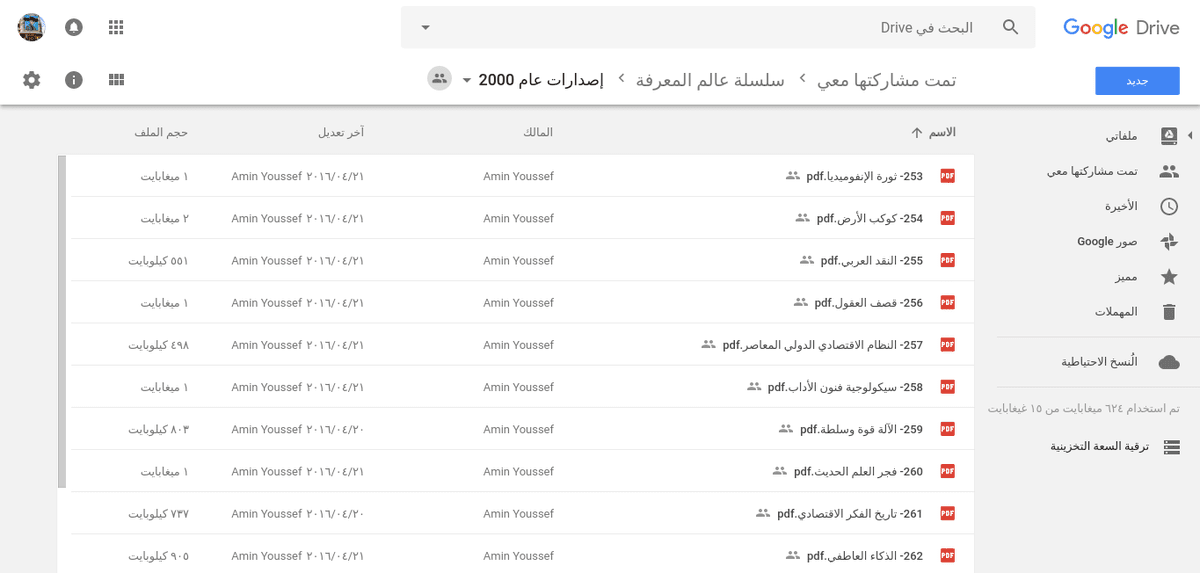
Task: Open the user profile avatar
Action: click(32, 27)
